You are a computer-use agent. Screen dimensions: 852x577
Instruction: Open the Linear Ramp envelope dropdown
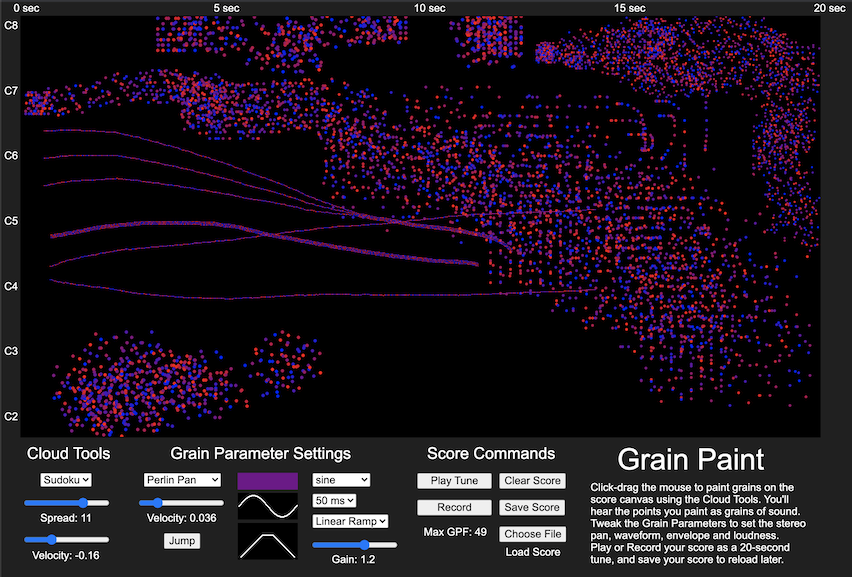(350, 521)
